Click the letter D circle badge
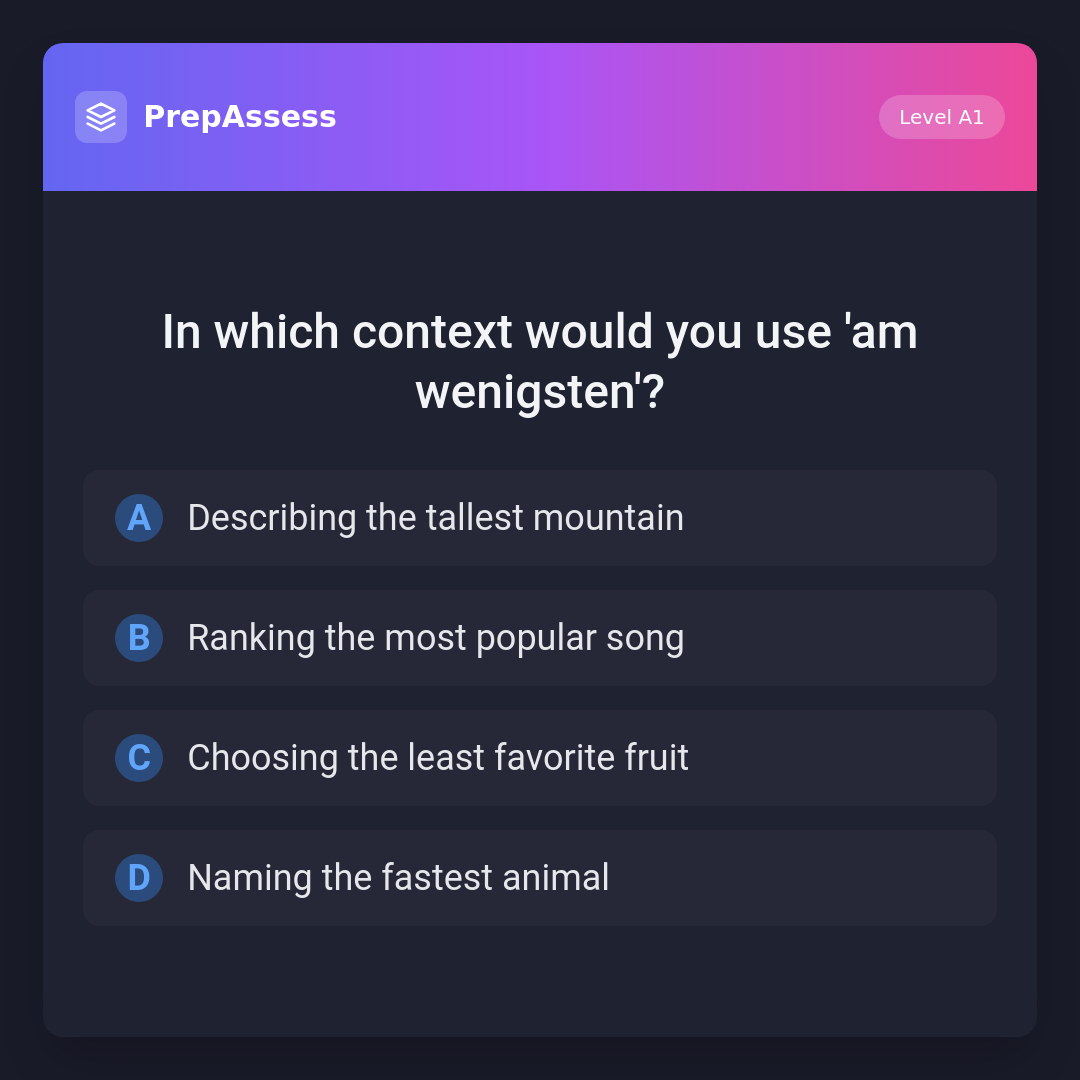1080x1080 pixels. click(139, 878)
